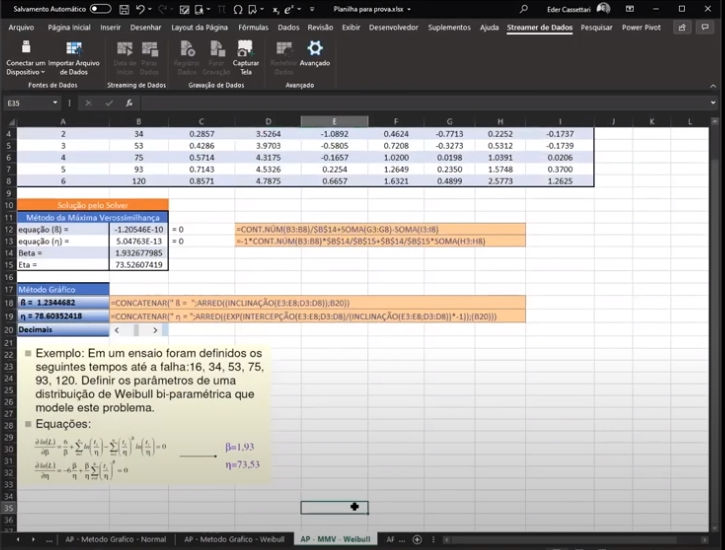Select row 14 header
Viewport: 725px width, 550px height.
(8, 253)
